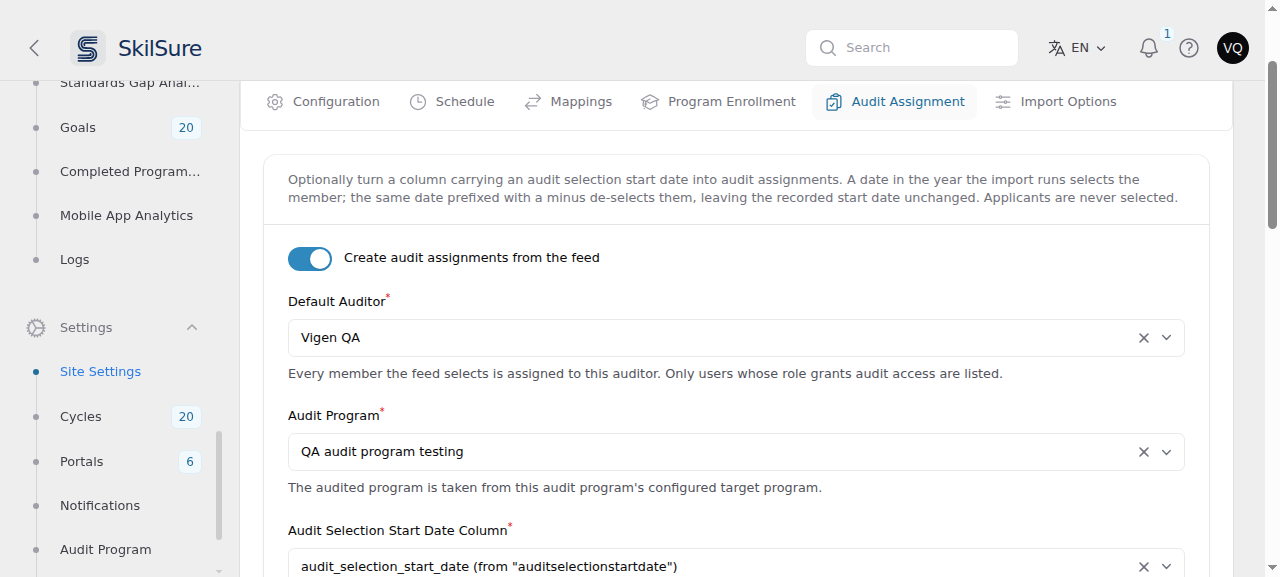Select the Audit Assignment tab

coord(895,102)
